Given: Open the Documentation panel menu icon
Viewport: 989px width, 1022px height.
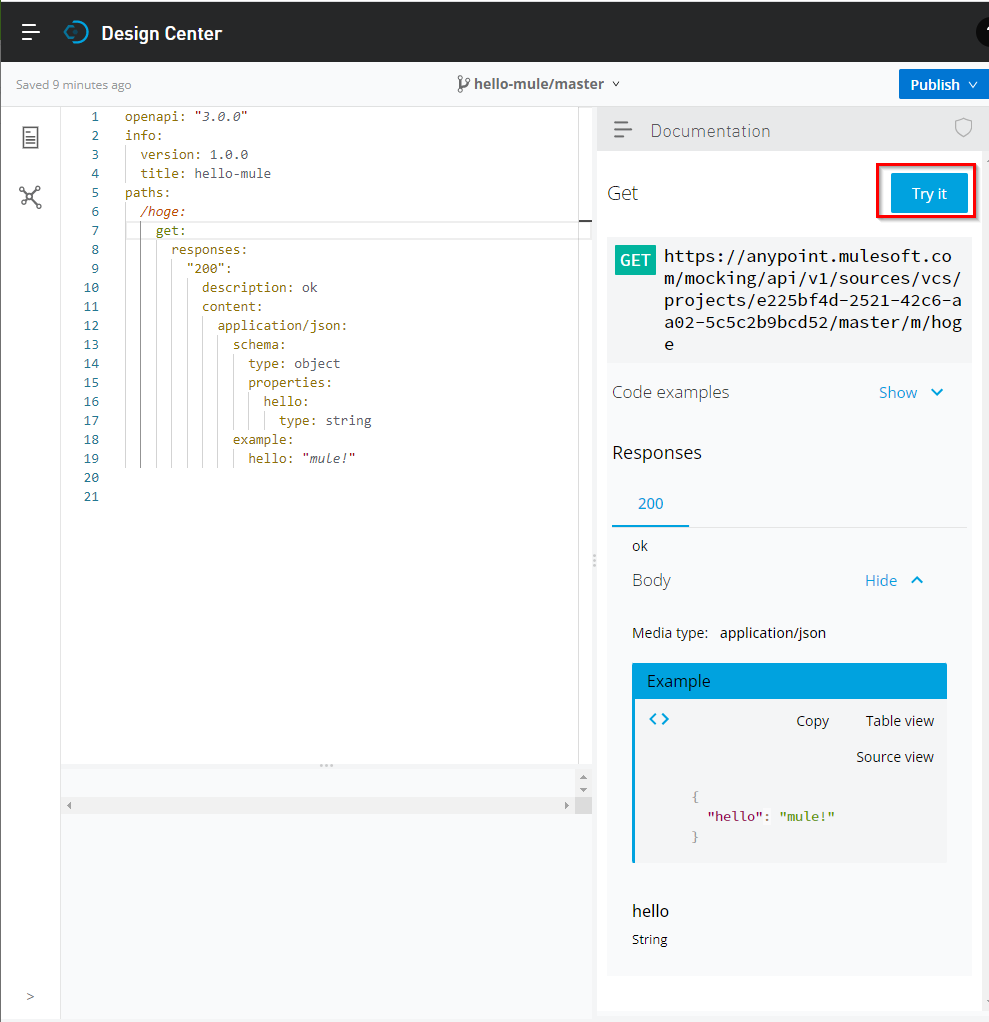Looking at the screenshot, I should pyautogui.click(x=622, y=130).
